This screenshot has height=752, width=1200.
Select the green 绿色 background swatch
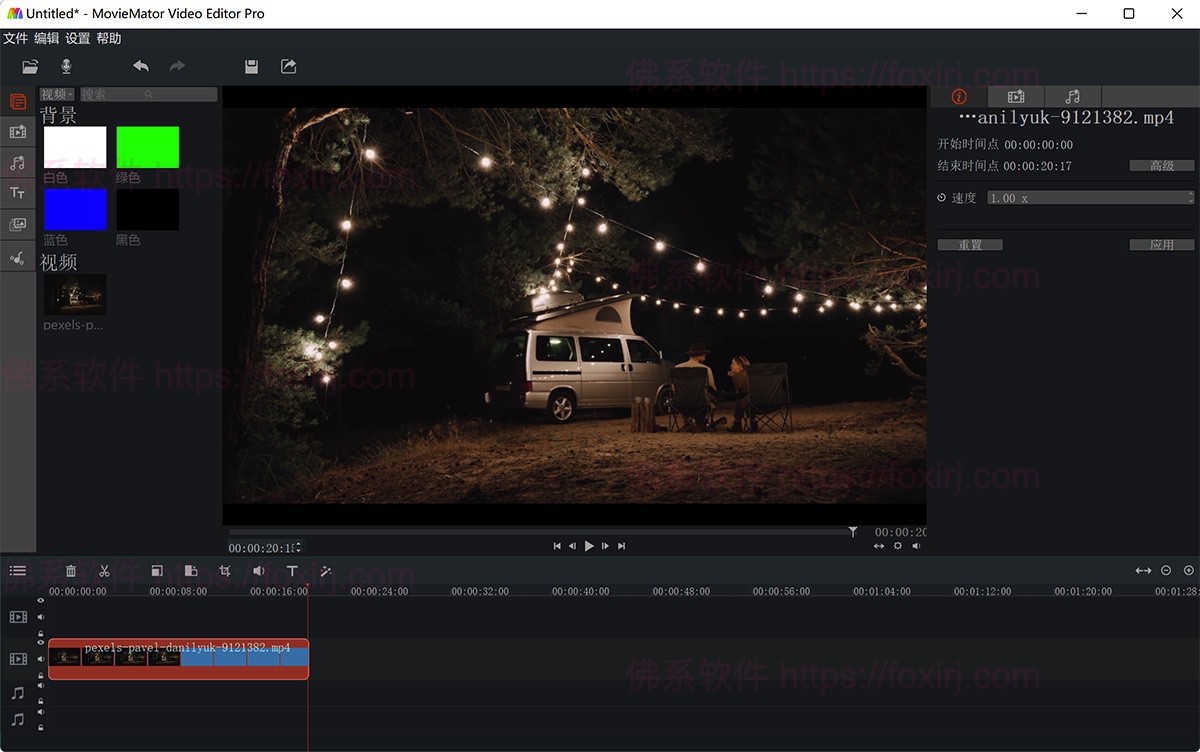pyautogui.click(x=147, y=147)
